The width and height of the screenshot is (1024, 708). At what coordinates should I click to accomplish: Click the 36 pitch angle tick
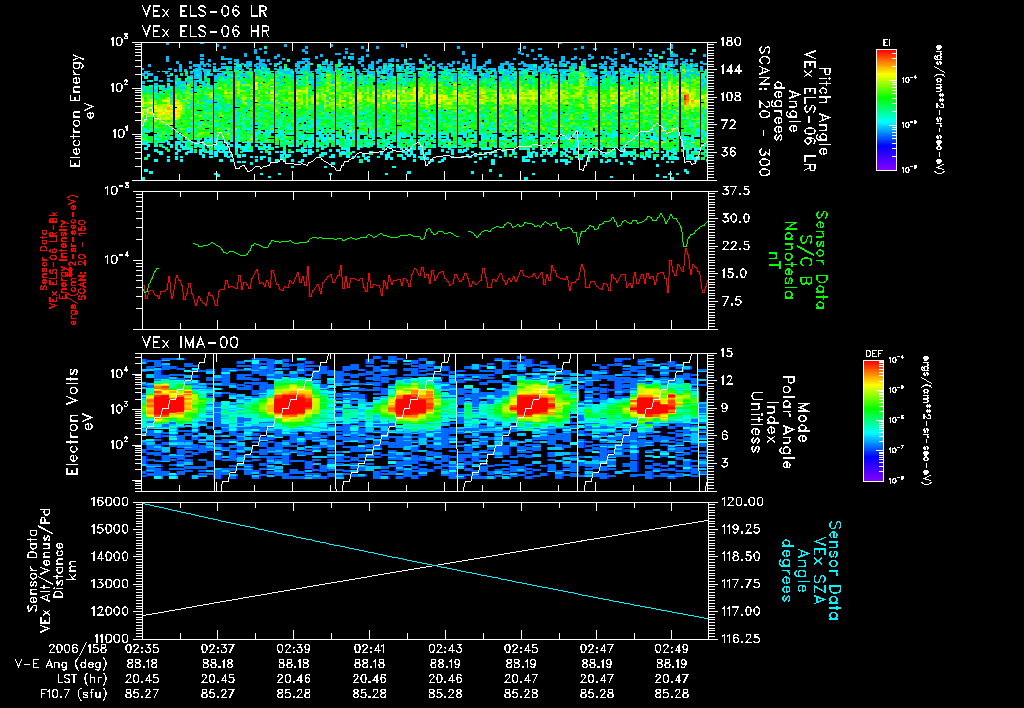pyautogui.click(x=728, y=152)
